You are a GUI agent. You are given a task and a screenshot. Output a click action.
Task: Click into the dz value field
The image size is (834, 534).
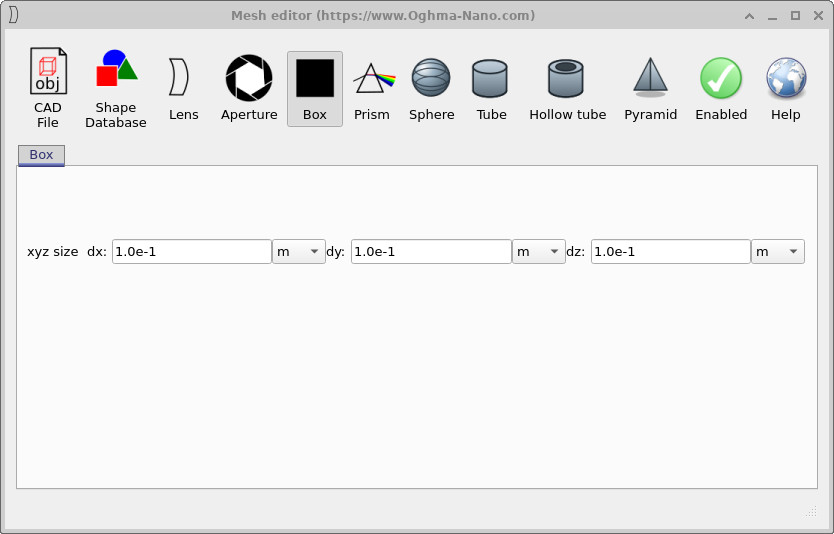(x=670, y=252)
